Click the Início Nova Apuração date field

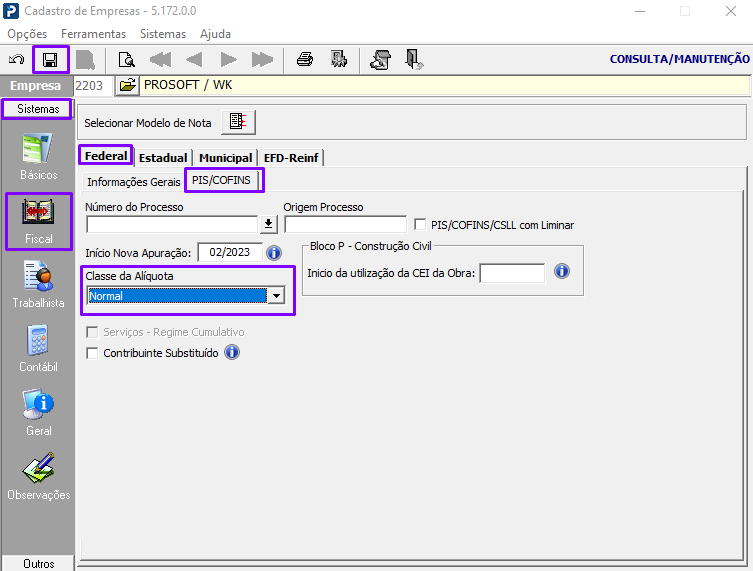pyautogui.click(x=230, y=253)
